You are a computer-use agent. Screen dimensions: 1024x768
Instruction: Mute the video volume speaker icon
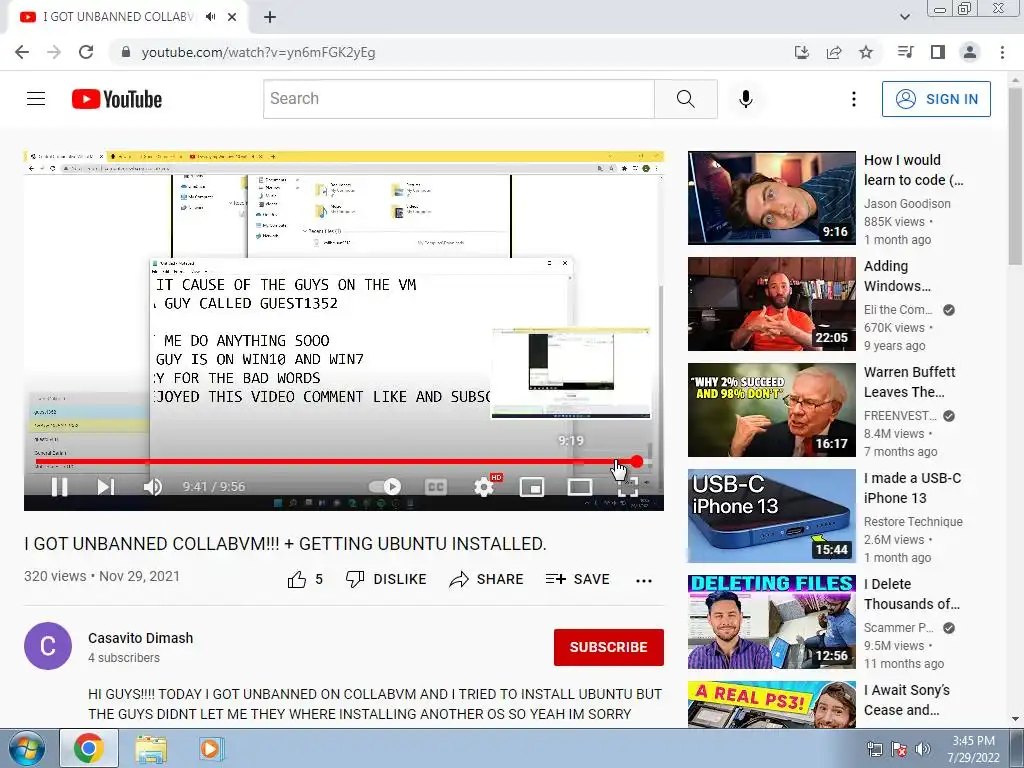coord(152,487)
